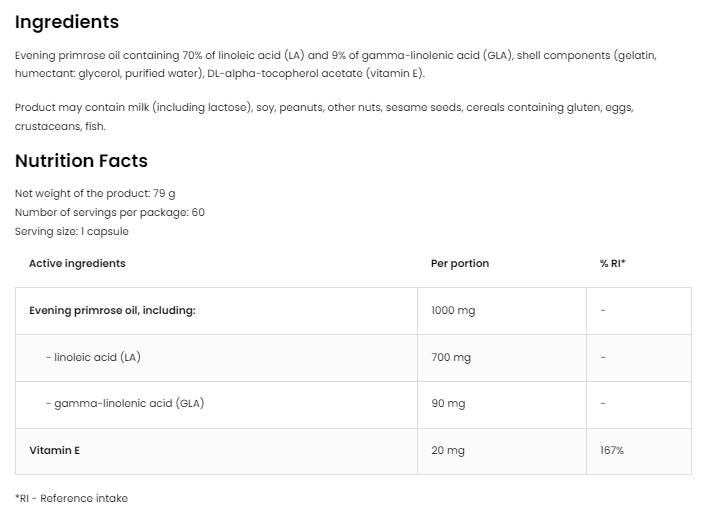Click the Nutrition Facts heading

click(x=81, y=161)
